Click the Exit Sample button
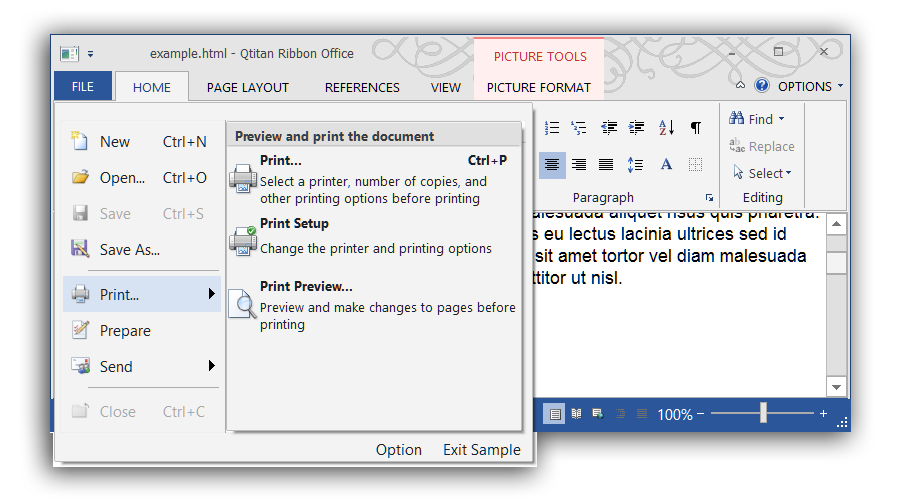900x500 pixels. click(482, 450)
